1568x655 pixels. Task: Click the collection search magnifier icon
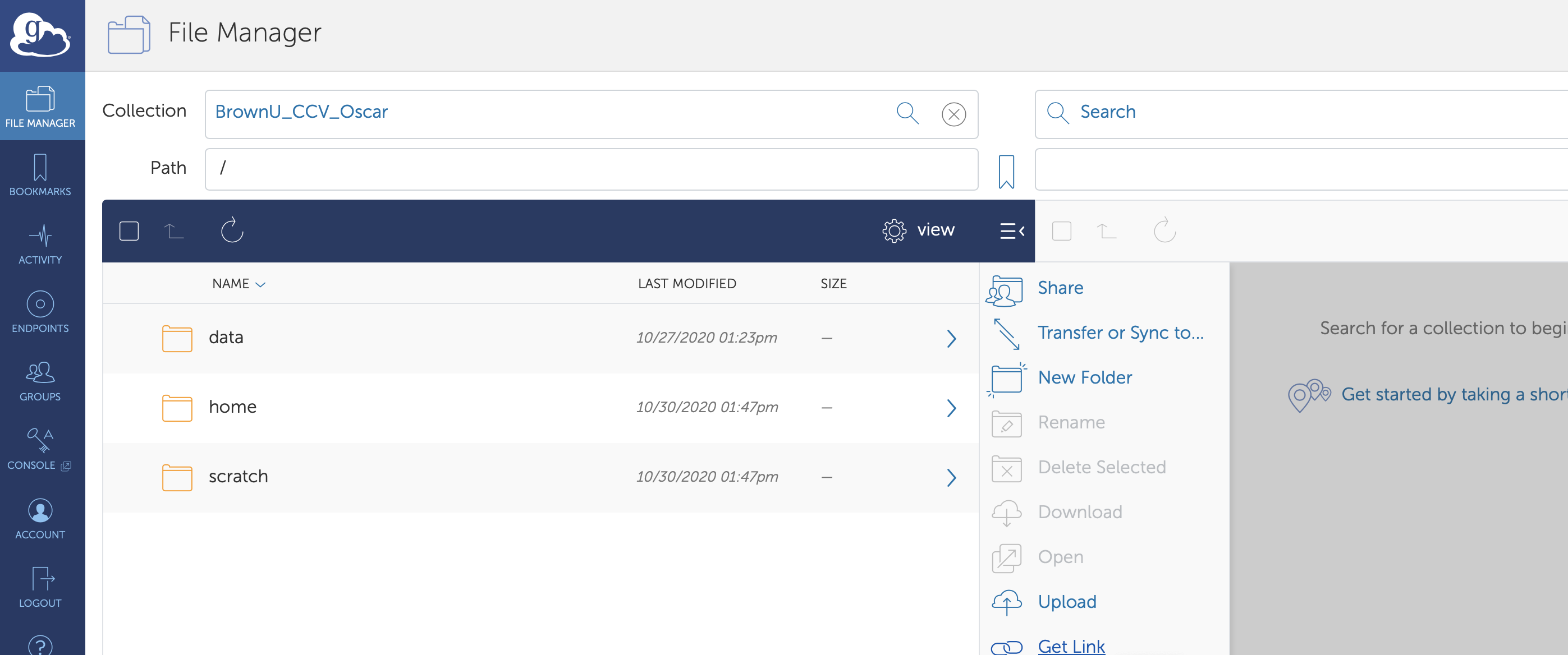click(907, 113)
